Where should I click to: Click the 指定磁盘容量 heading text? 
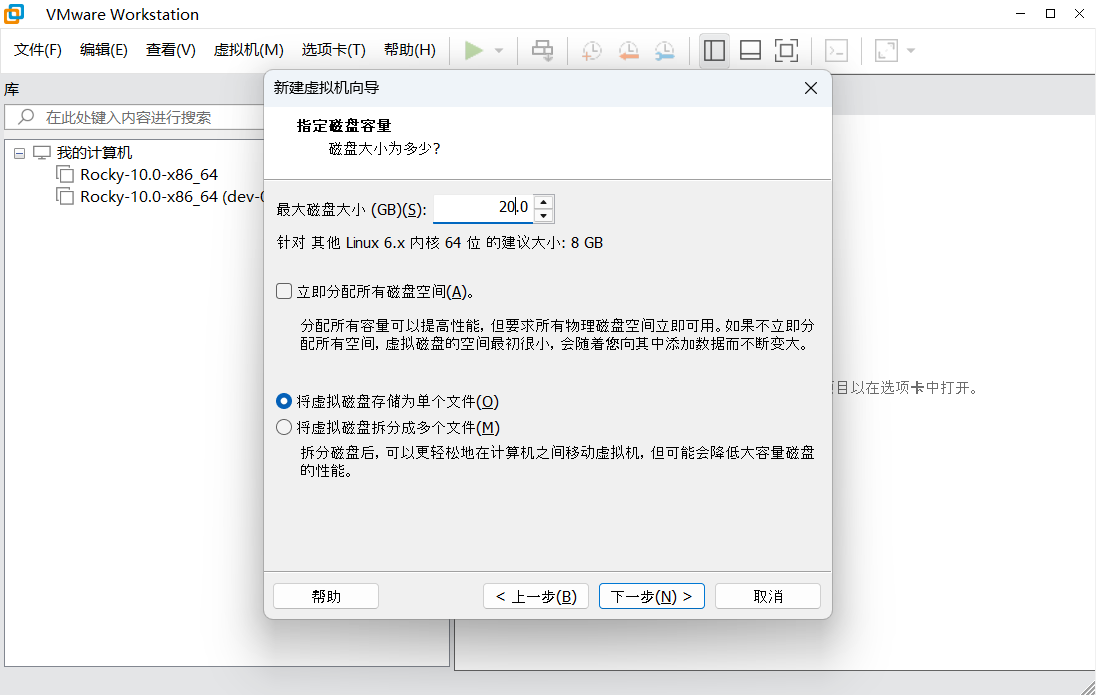coord(344,126)
